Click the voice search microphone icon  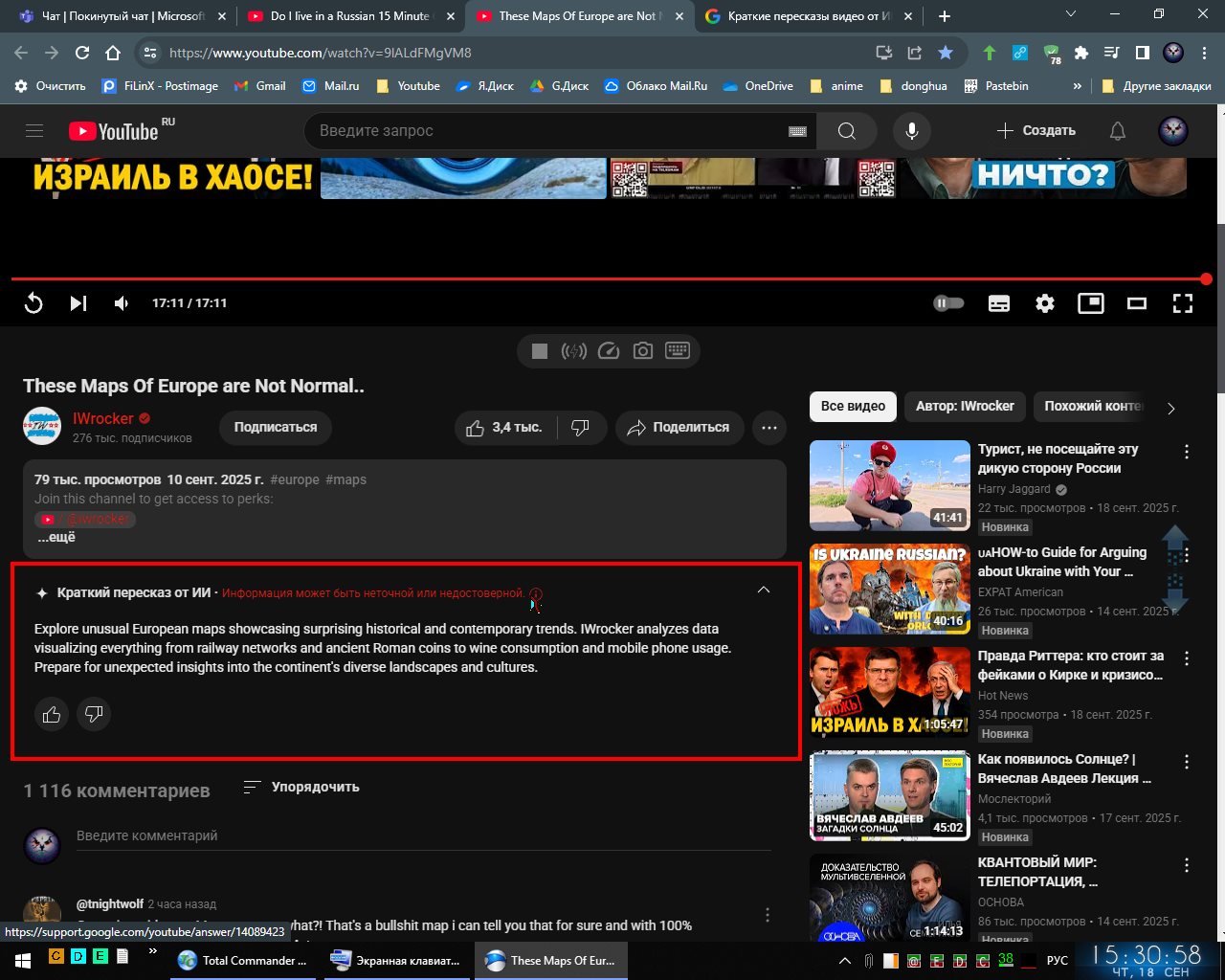(x=911, y=131)
